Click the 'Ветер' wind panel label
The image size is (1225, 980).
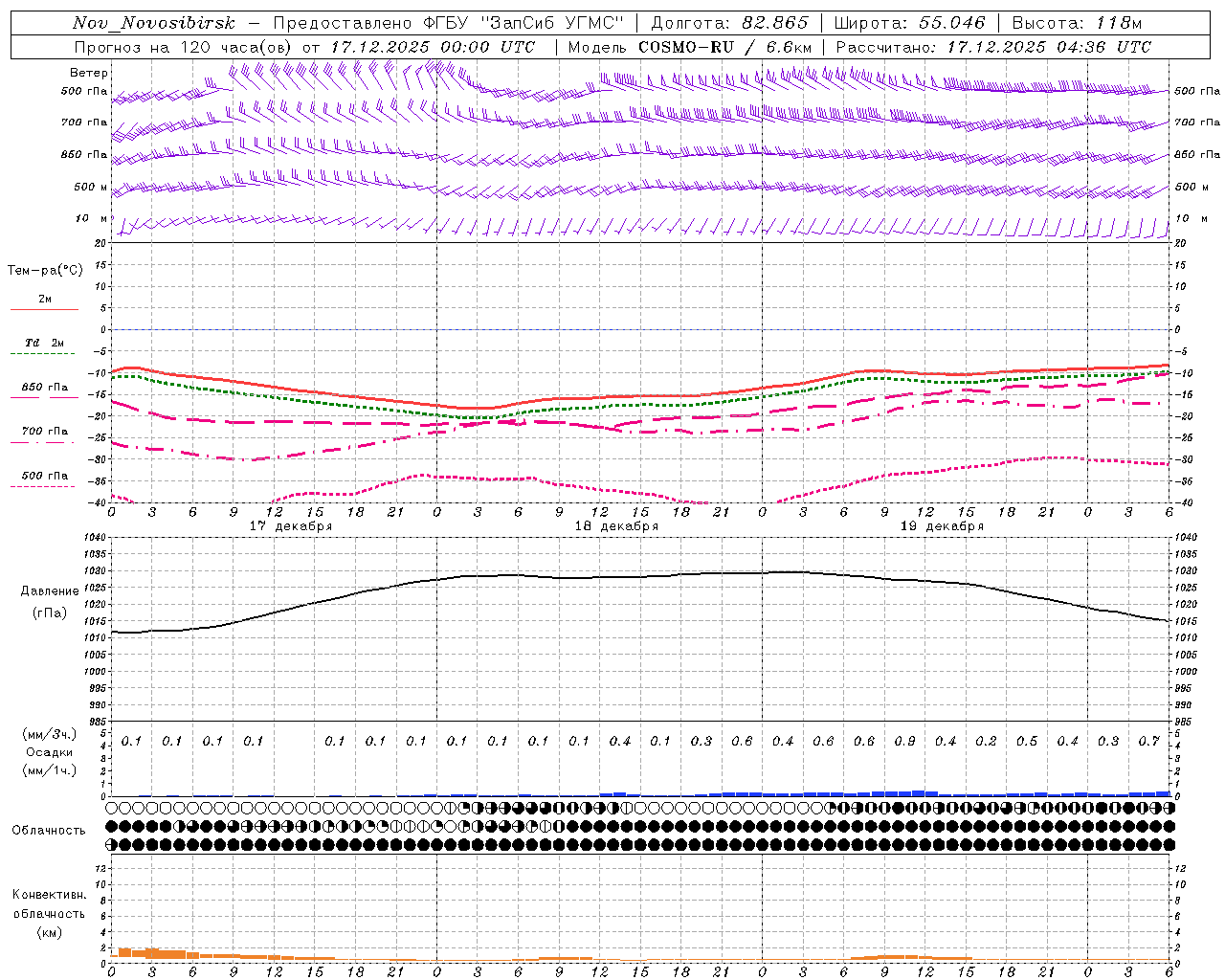(89, 73)
